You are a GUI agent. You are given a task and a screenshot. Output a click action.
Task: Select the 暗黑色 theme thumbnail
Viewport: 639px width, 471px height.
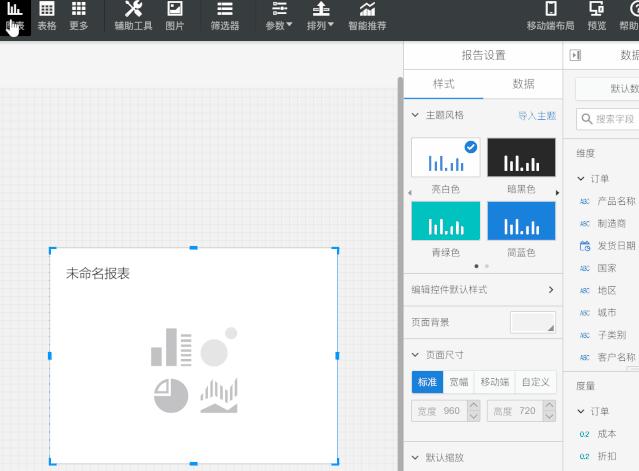coord(521,157)
